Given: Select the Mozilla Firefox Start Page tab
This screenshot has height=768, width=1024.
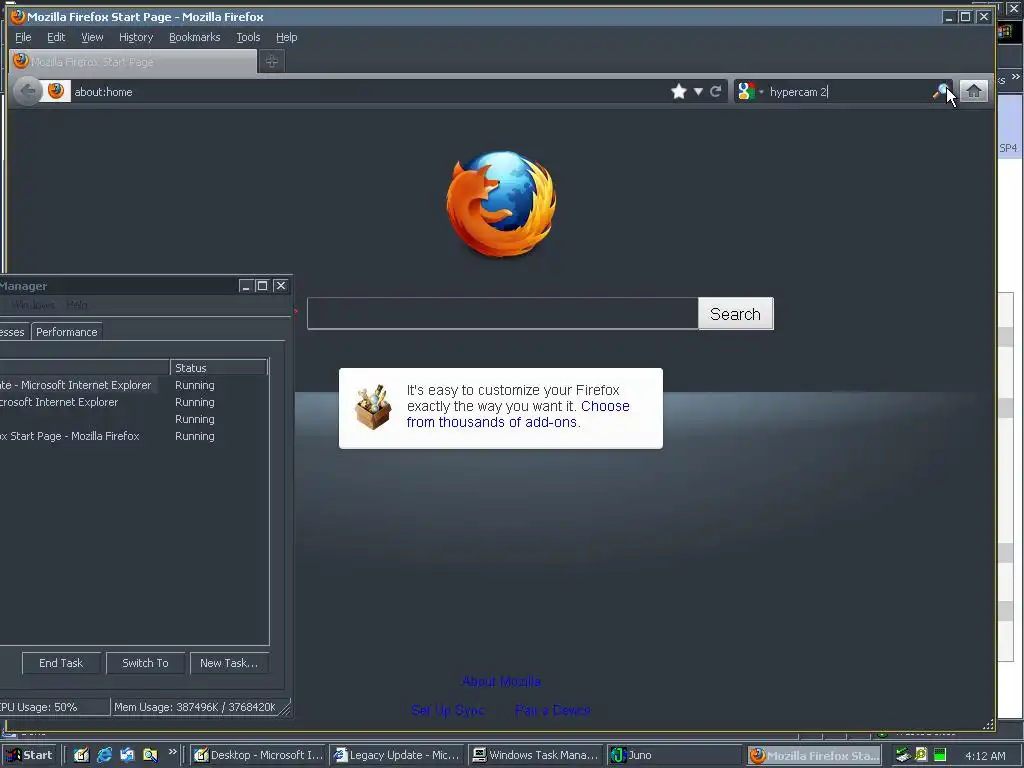Looking at the screenshot, I should (x=133, y=61).
